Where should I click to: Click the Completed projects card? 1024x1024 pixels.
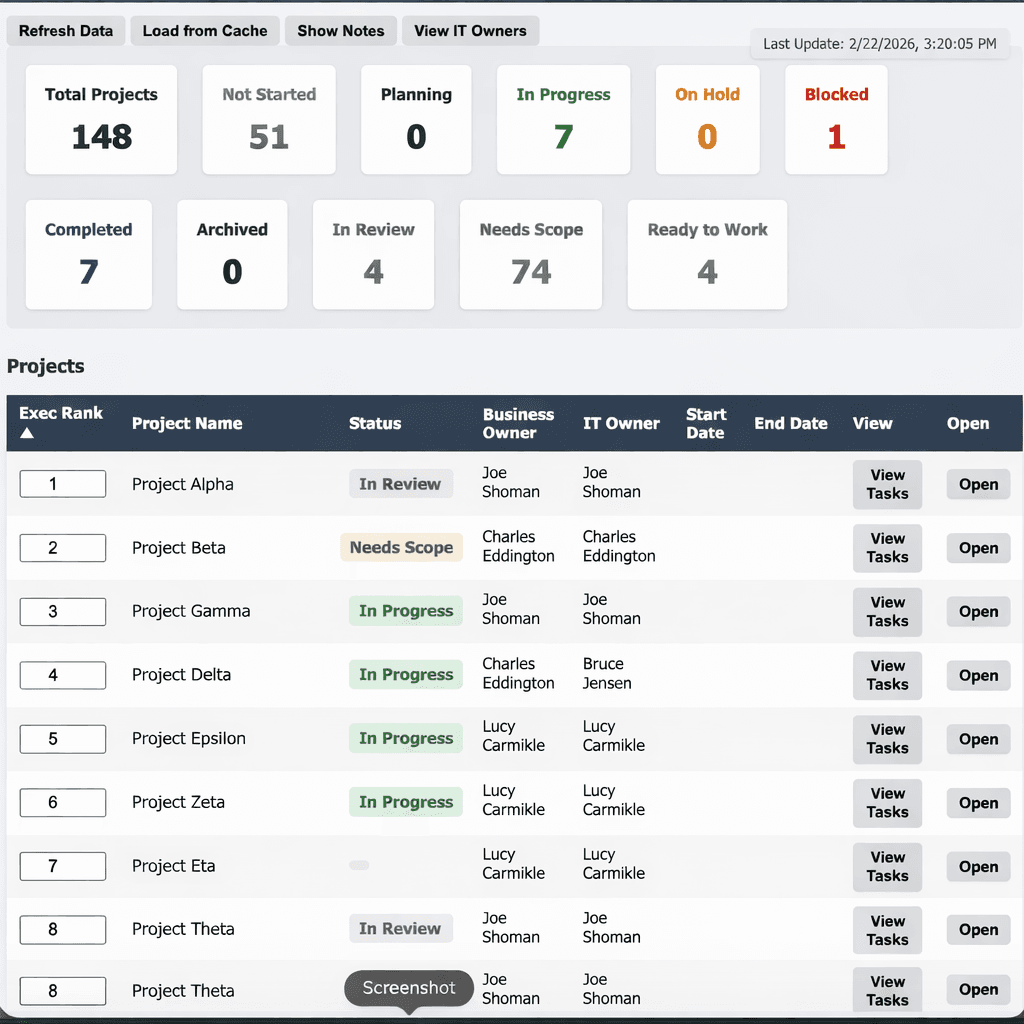point(88,254)
